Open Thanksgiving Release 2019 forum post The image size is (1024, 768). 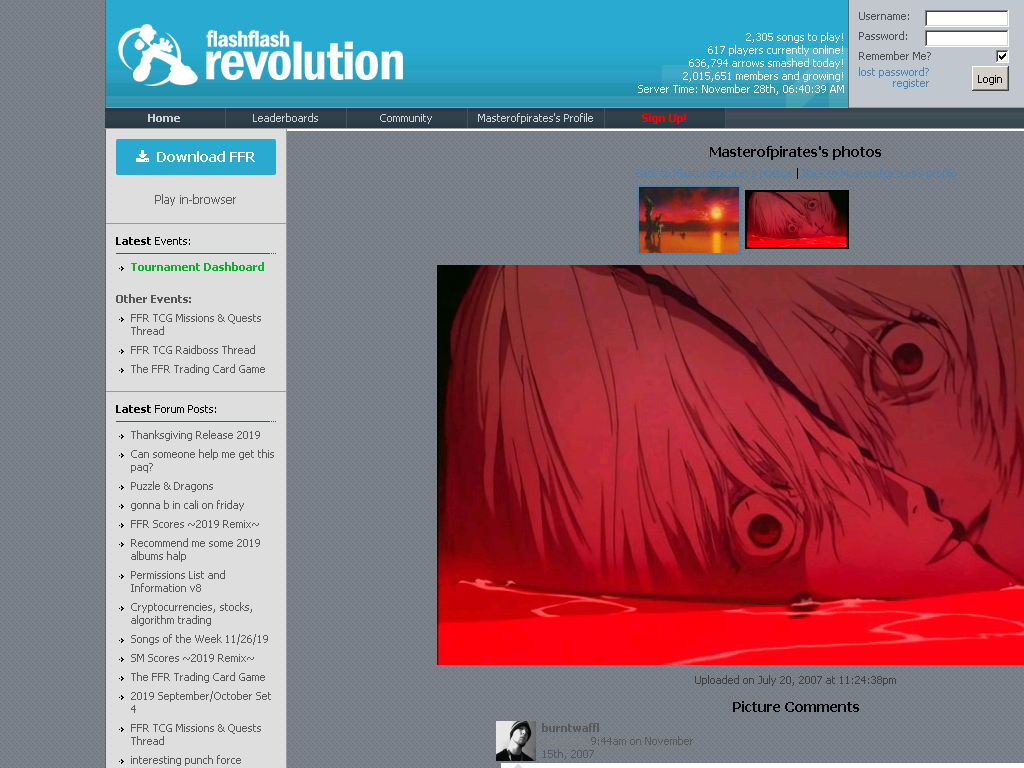(195, 435)
